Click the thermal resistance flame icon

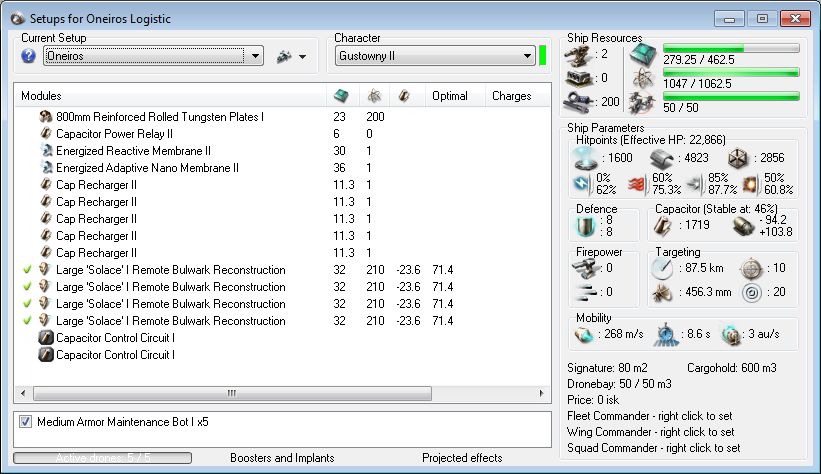[x=637, y=184]
